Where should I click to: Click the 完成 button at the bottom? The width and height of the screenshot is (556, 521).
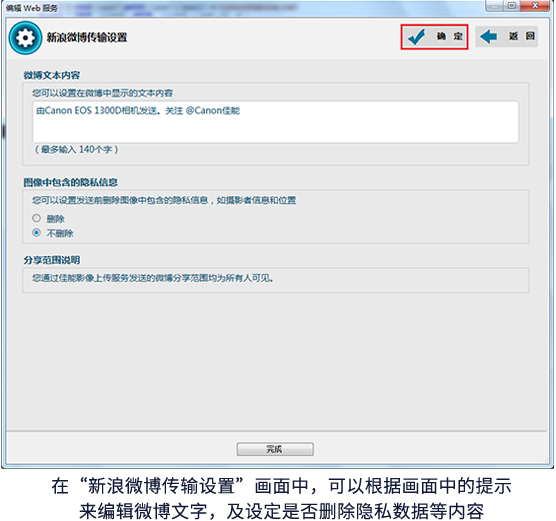[275, 449]
